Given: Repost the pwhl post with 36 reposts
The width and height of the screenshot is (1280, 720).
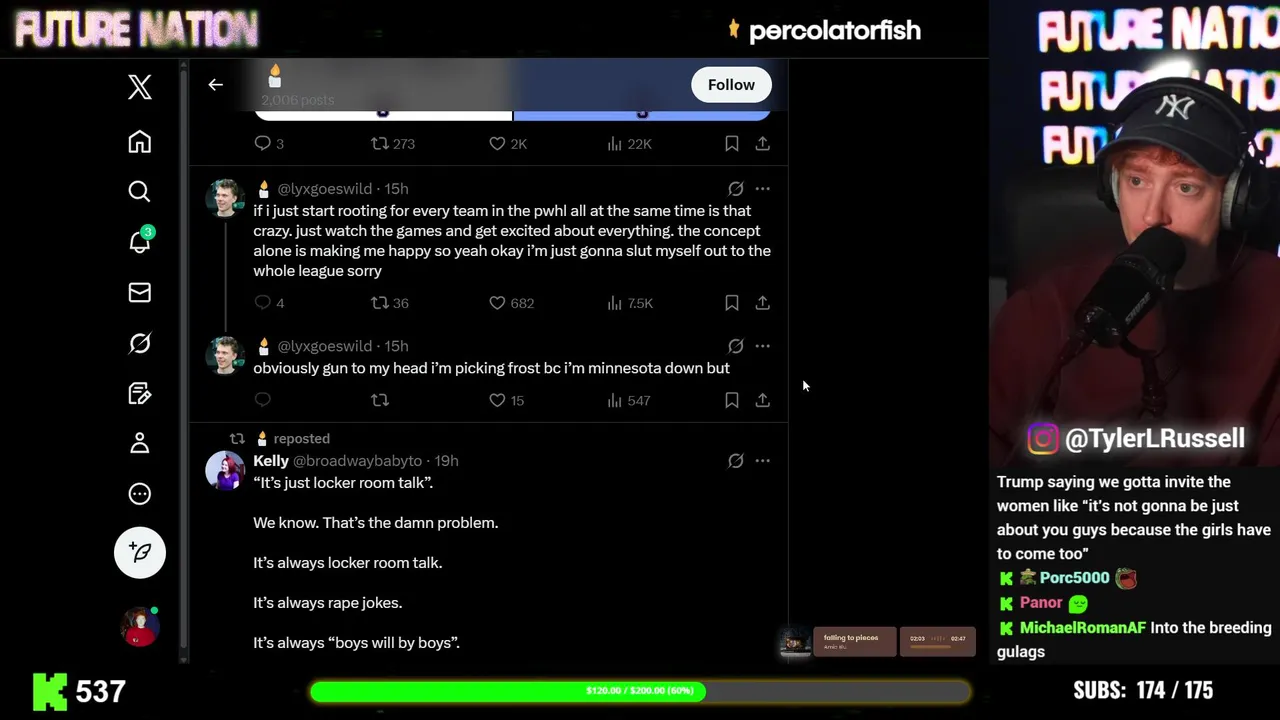Looking at the screenshot, I should click(x=389, y=303).
